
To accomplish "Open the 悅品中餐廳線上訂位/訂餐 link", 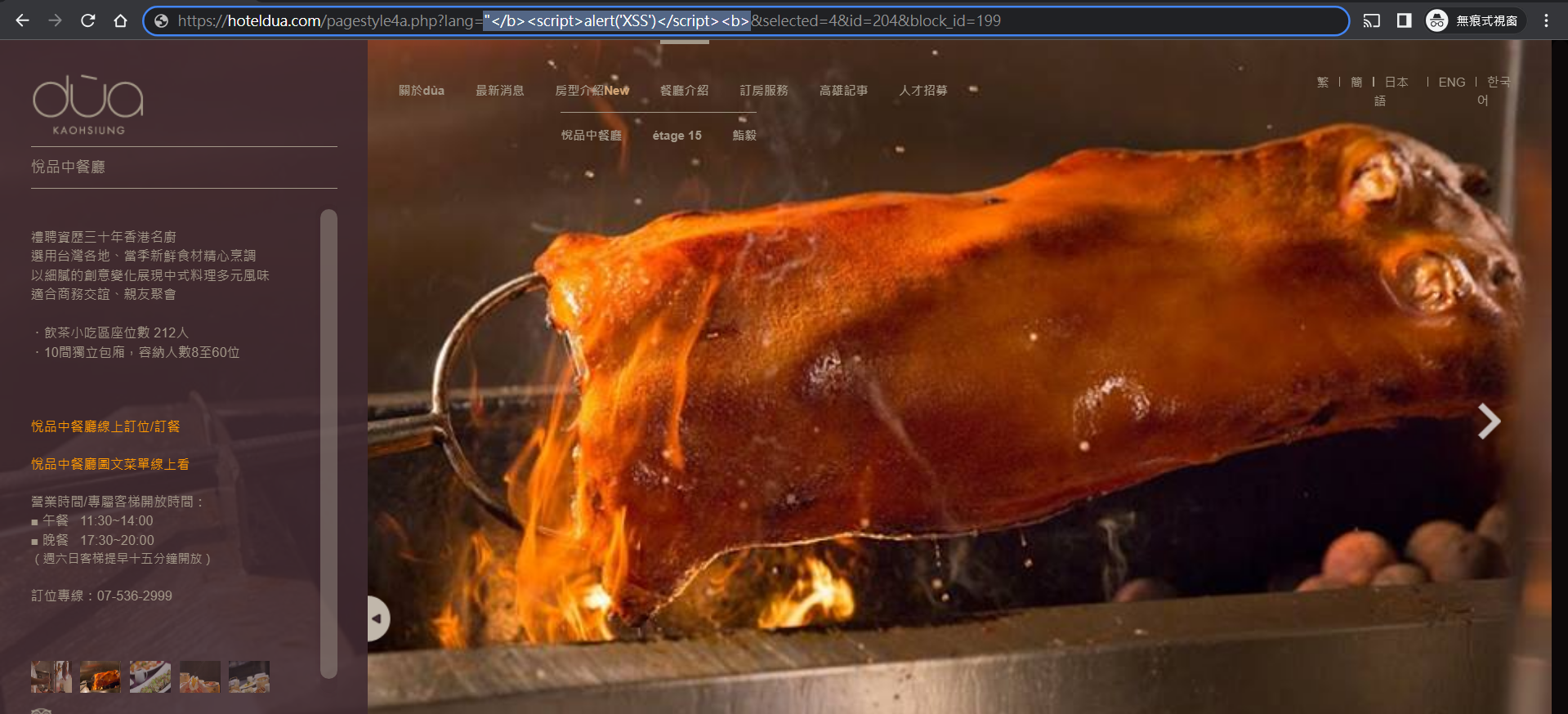I will [105, 426].
